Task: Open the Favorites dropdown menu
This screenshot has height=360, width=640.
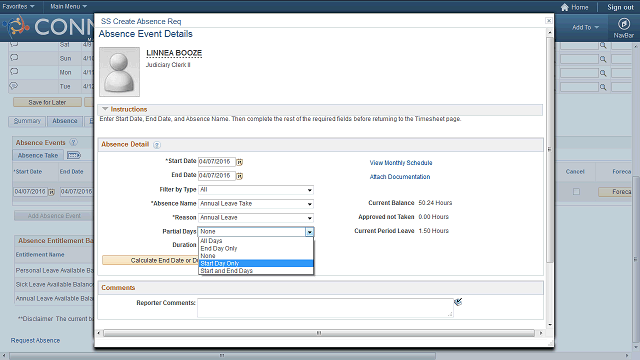Action: click(x=18, y=7)
